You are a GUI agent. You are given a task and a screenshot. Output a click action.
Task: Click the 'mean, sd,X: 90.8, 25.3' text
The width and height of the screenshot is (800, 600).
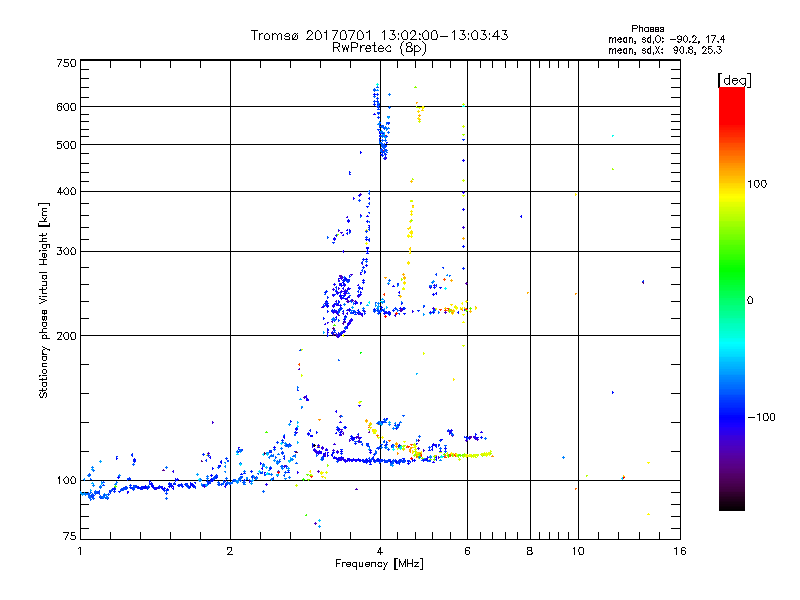(665, 50)
